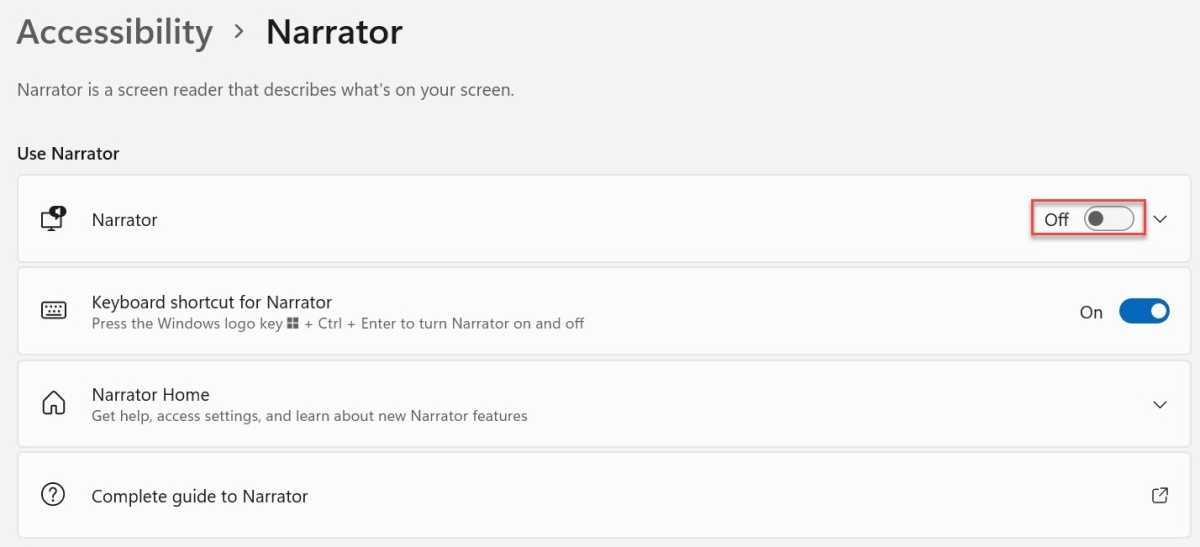This screenshot has height=547, width=1200.
Task: Expand the Narrator options chevron
Action: 1160,219
